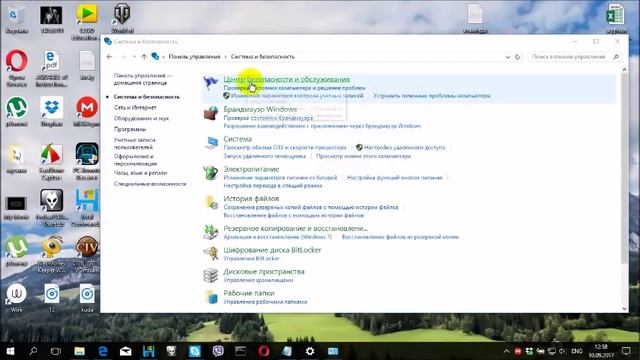Click the Рабочие папки folder icon
640x360 pixels.
[211, 297]
